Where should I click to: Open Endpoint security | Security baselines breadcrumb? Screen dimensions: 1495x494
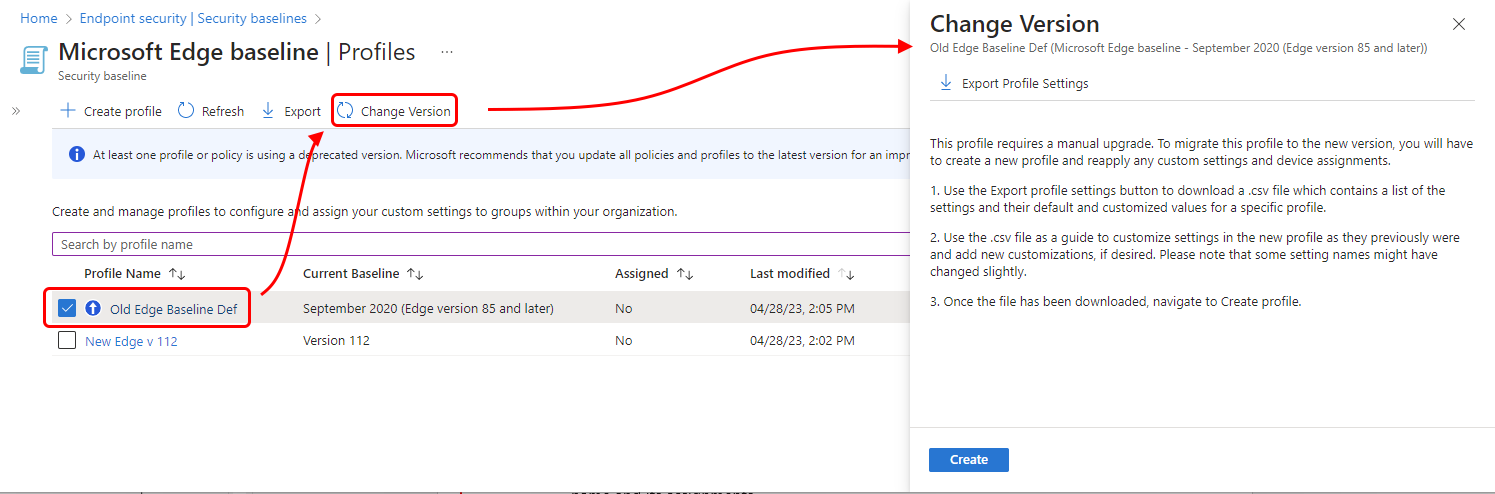point(192,18)
